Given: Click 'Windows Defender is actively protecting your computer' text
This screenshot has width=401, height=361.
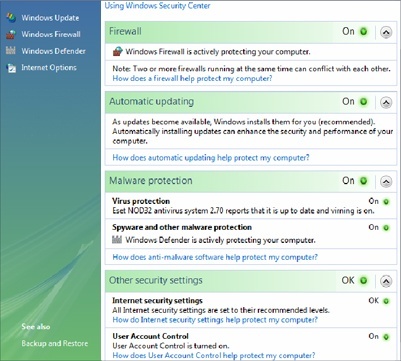Looking at the screenshot, I should pos(220,240).
